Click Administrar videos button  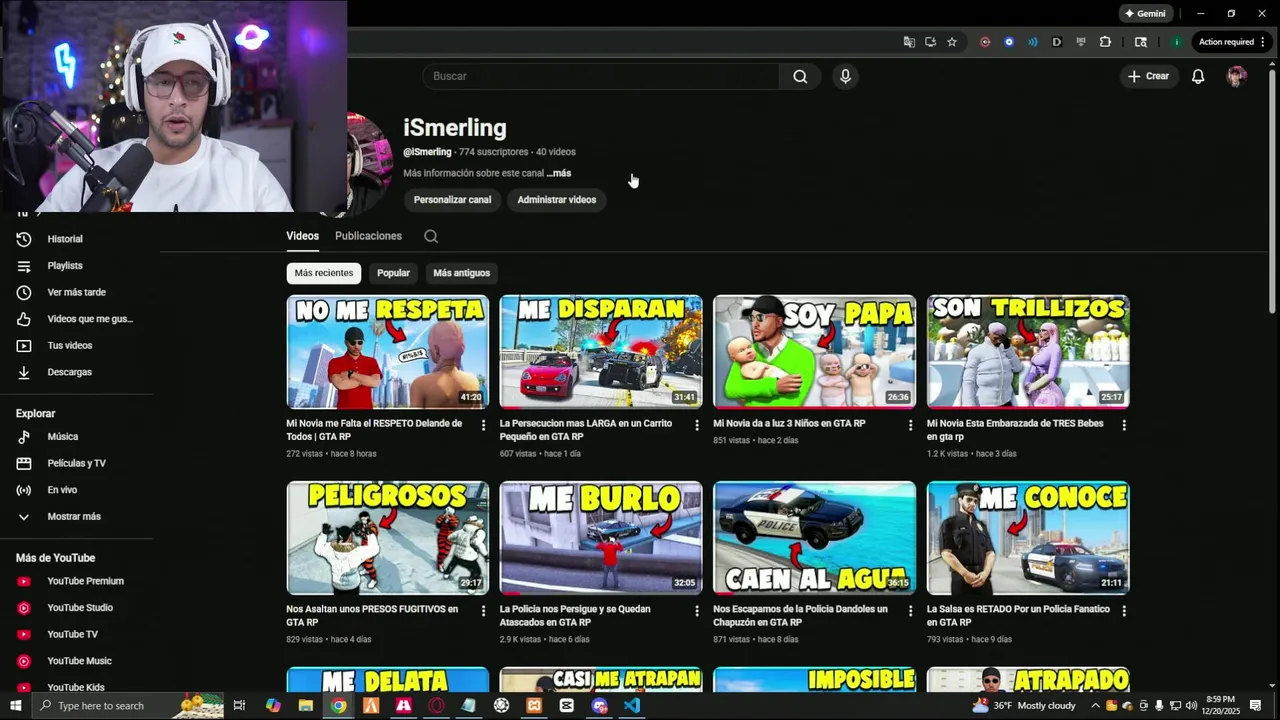pos(556,200)
